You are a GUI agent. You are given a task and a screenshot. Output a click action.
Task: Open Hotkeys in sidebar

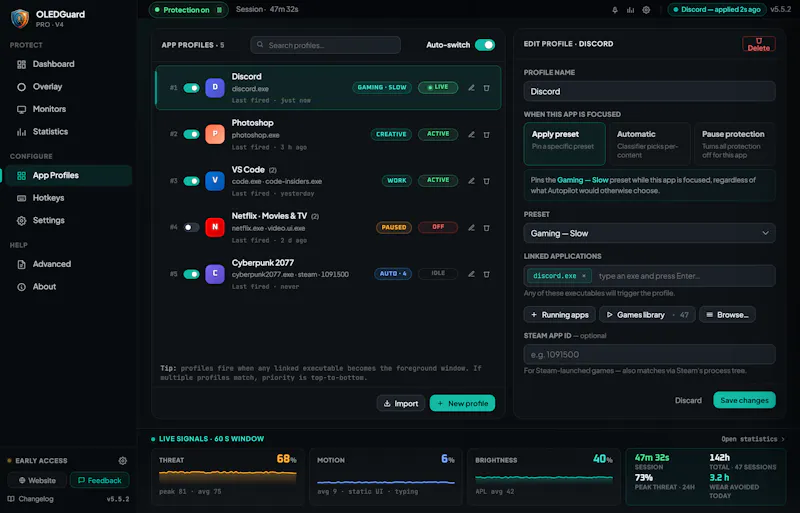tap(68, 198)
